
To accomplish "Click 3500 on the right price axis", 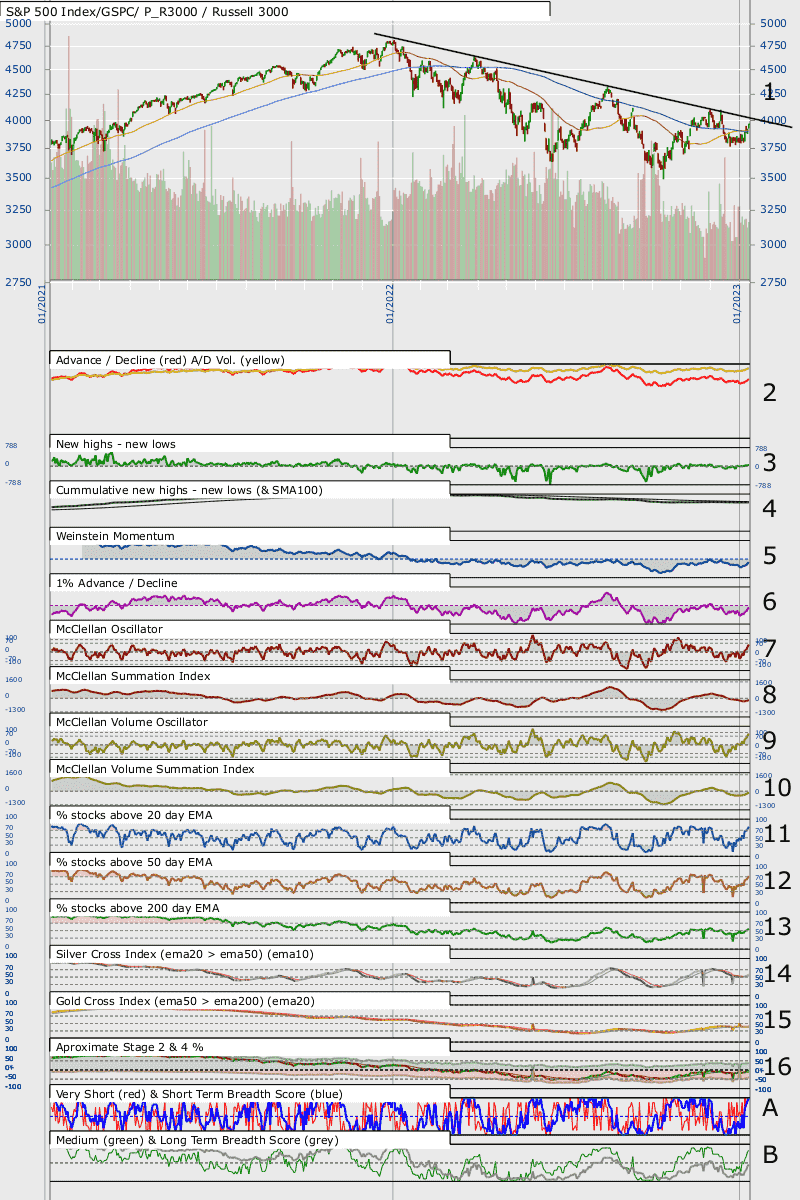I will 773,178.
